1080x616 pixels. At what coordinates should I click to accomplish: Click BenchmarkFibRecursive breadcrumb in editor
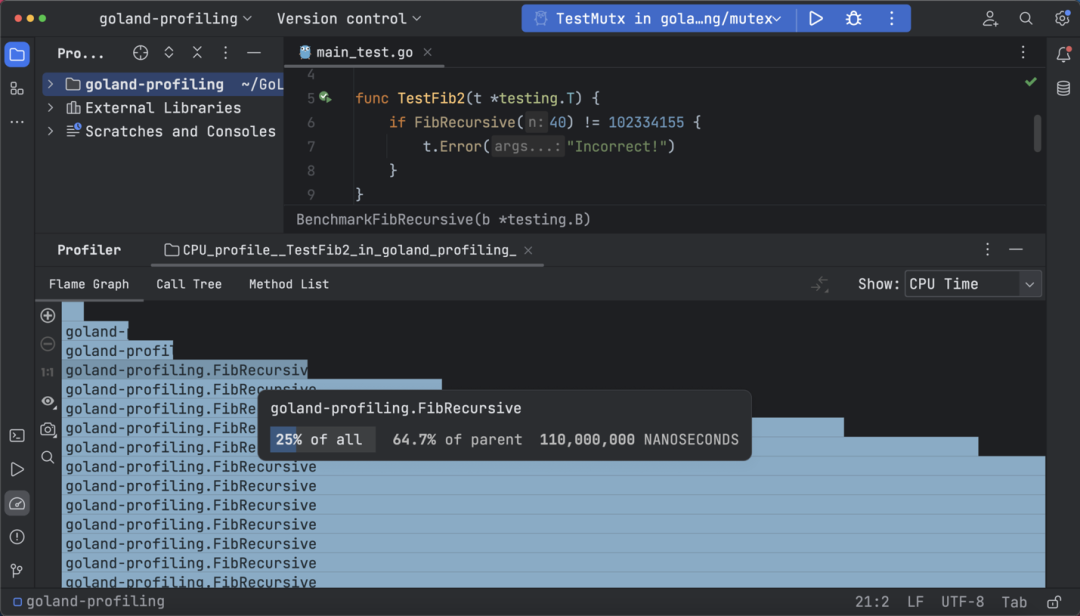[x=444, y=220]
